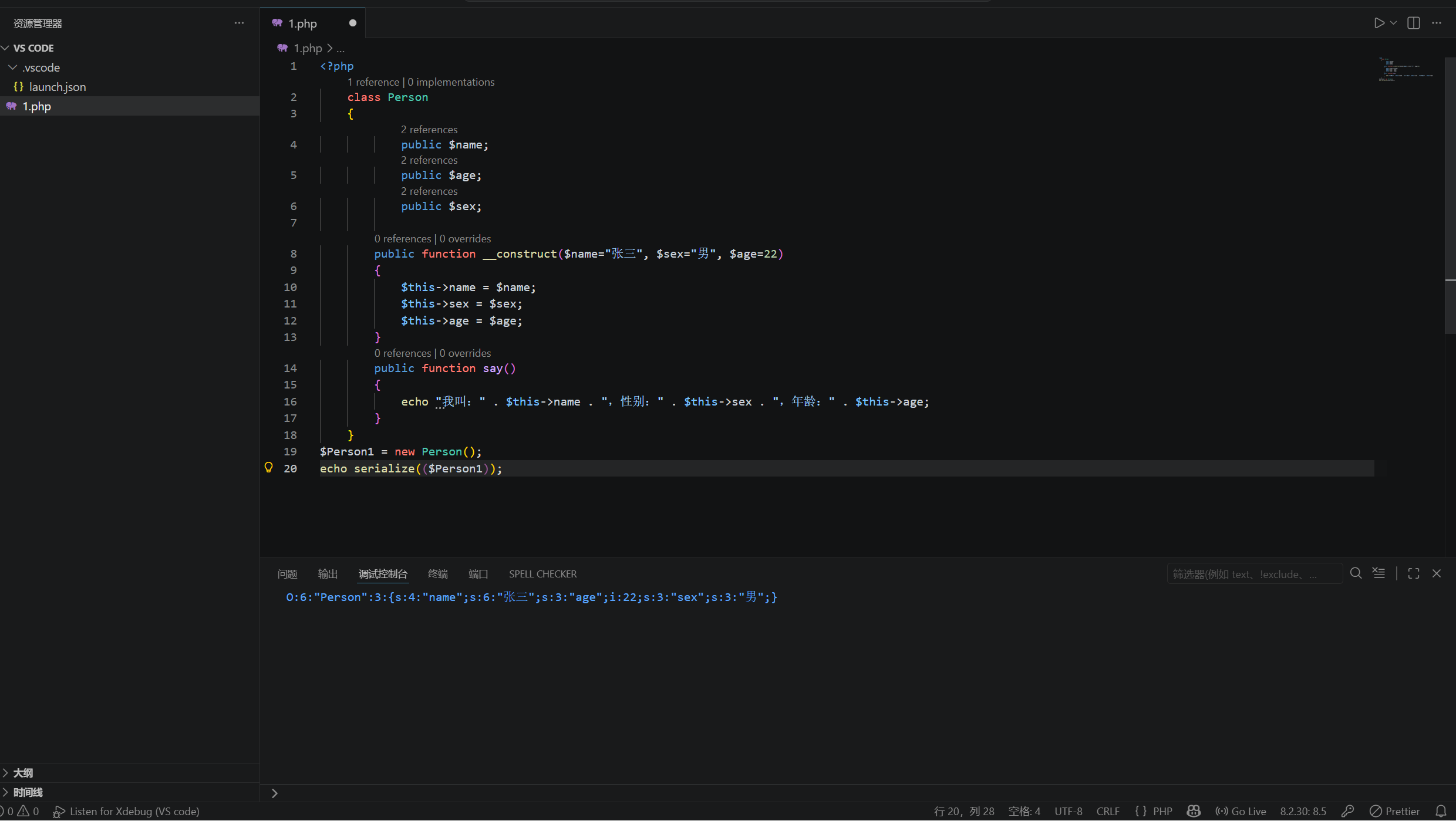Open the editor more actions ellipsis menu

pos(1437,23)
